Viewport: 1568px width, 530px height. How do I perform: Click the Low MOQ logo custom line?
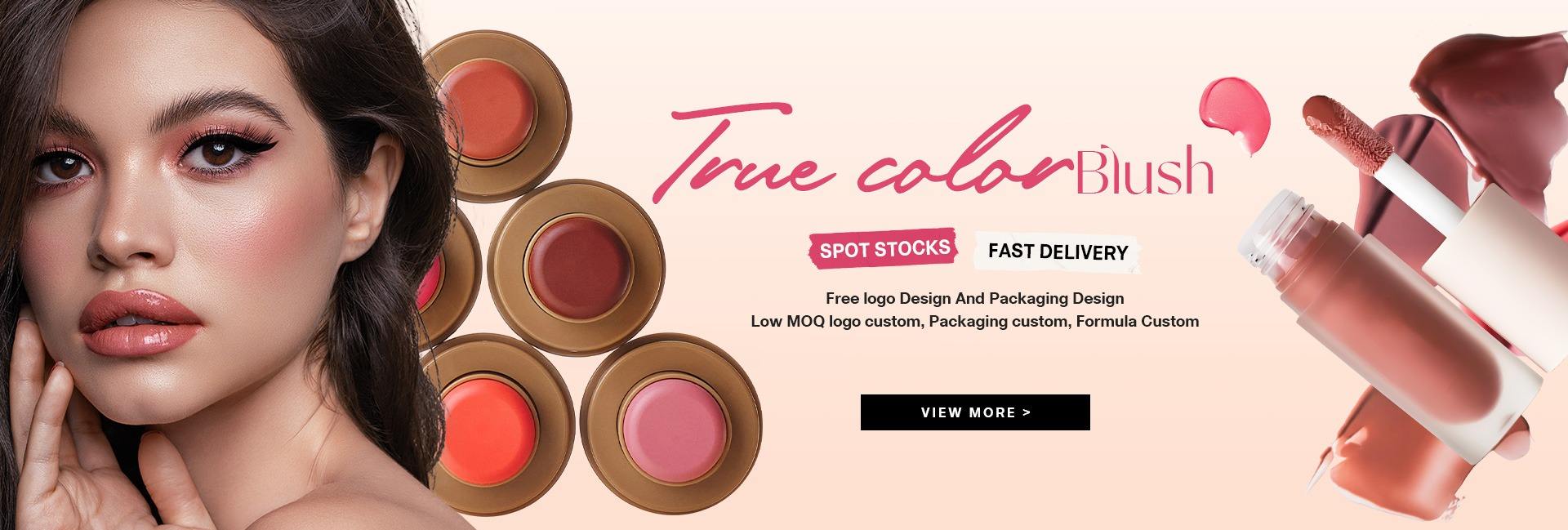tap(974, 321)
